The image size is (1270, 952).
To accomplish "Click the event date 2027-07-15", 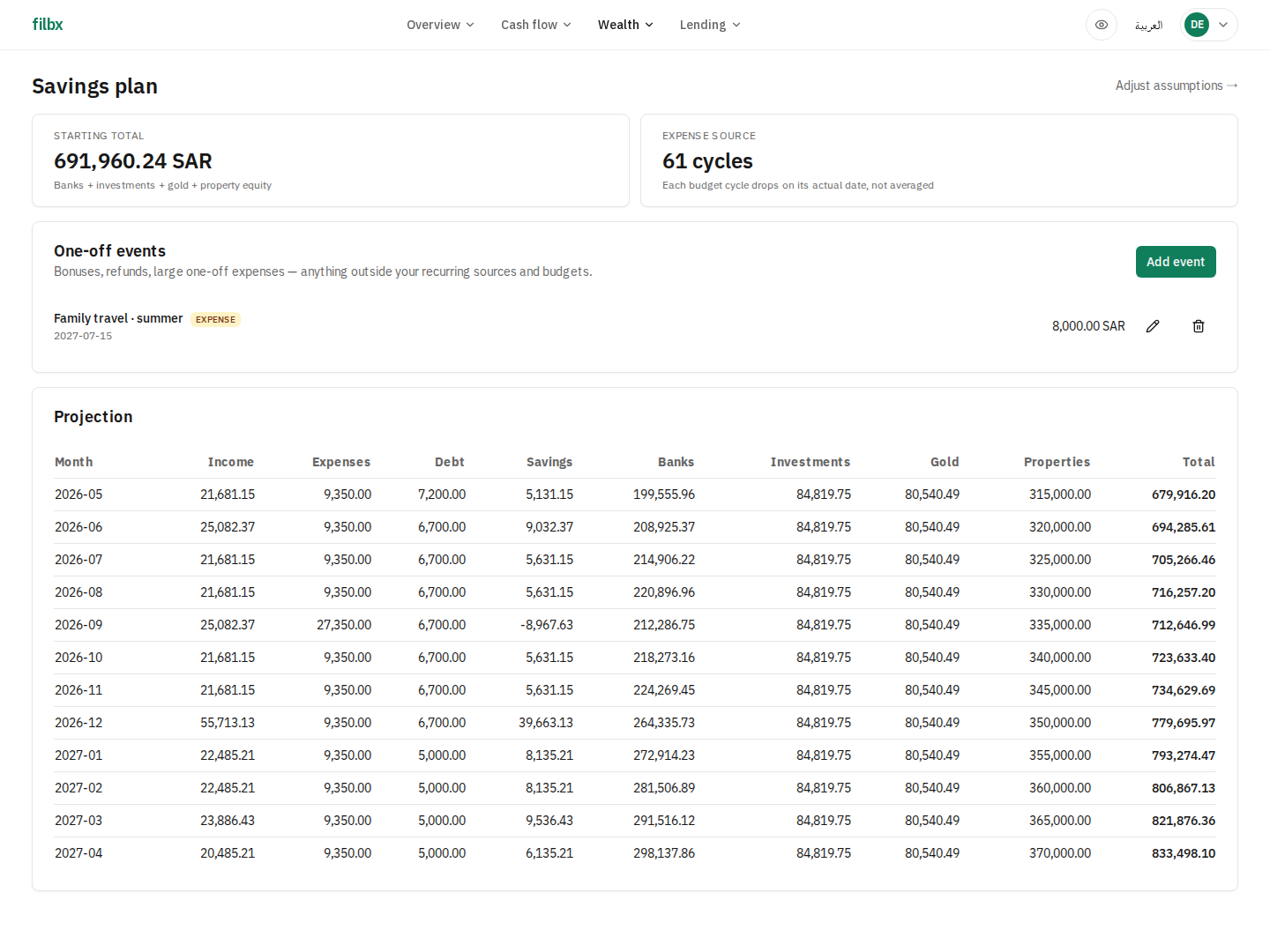I will (83, 336).
